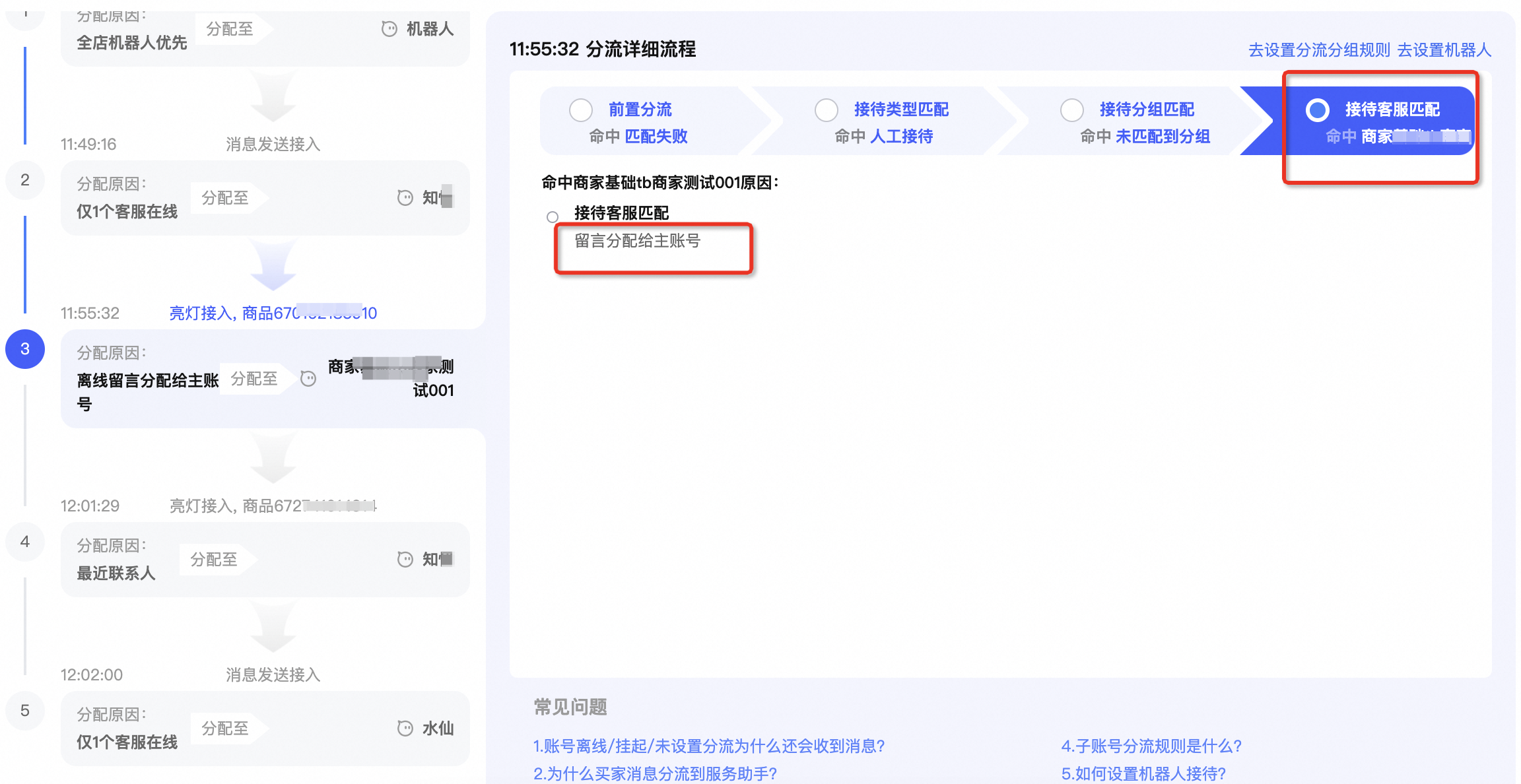Click the 12:02:00 timestamp

coord(92,674)
